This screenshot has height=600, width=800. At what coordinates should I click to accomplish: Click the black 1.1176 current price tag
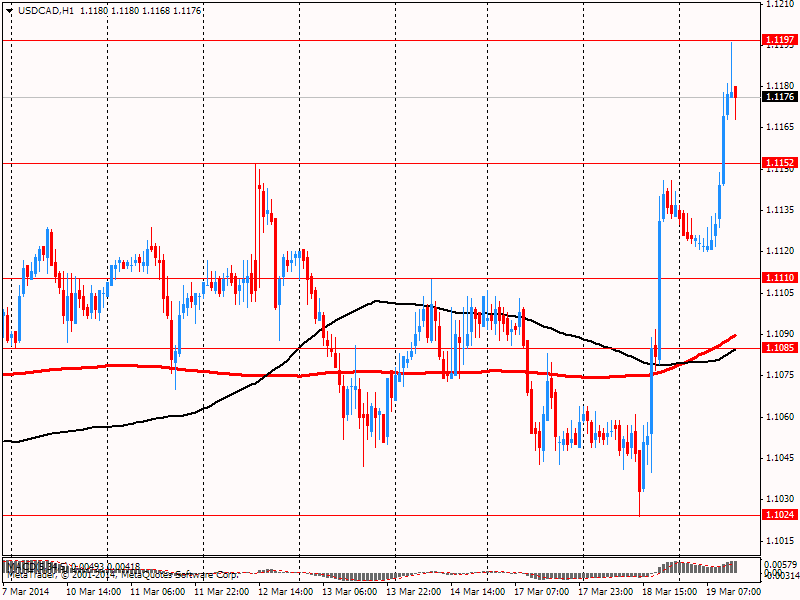(x=779, y=97)
